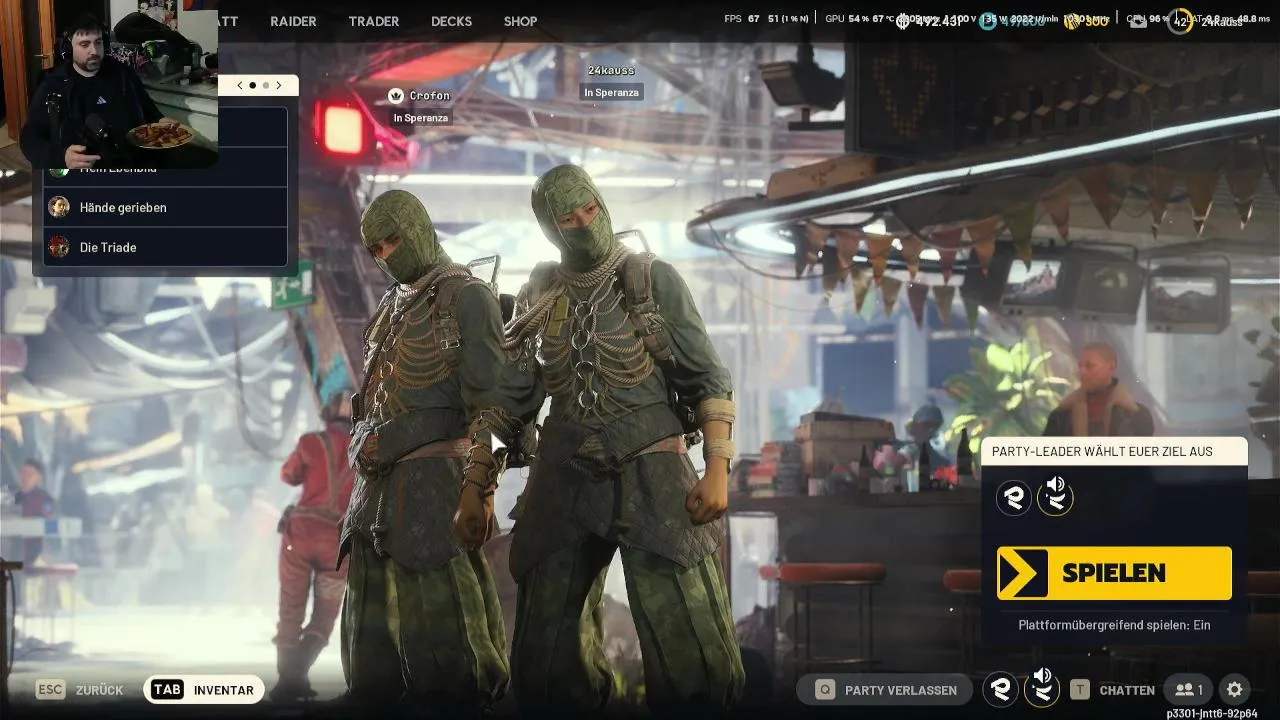The width and height of the screenshot is (1280, 720).
Task: Click PARTY VERLASSEN to leave party
Action: 887,690
